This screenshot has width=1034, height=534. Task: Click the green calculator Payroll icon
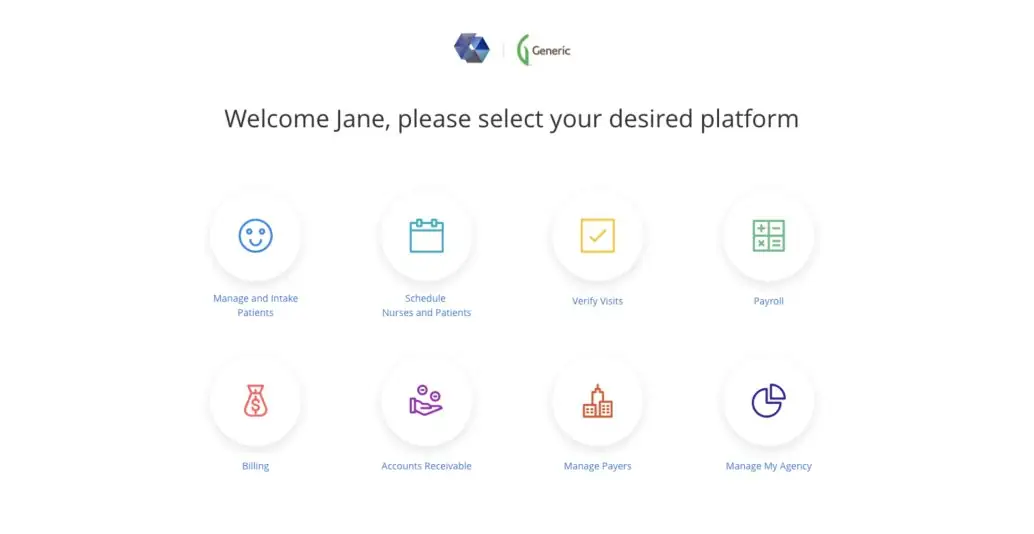click(768, 236)
